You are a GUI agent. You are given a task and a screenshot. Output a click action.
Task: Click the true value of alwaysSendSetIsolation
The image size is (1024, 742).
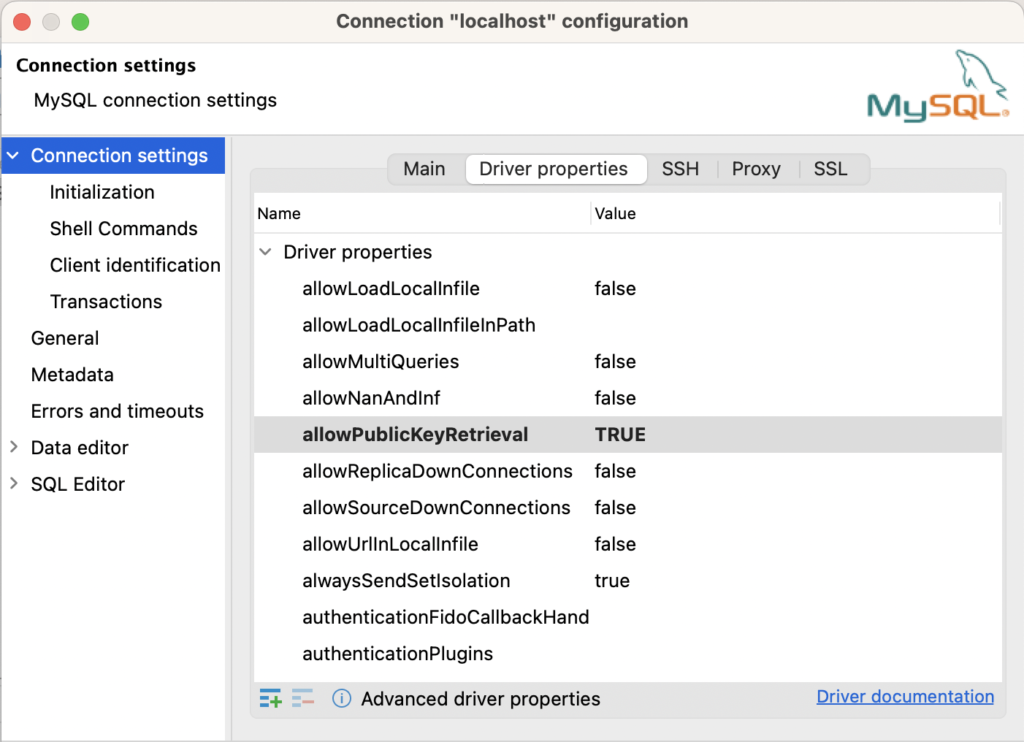612,581
